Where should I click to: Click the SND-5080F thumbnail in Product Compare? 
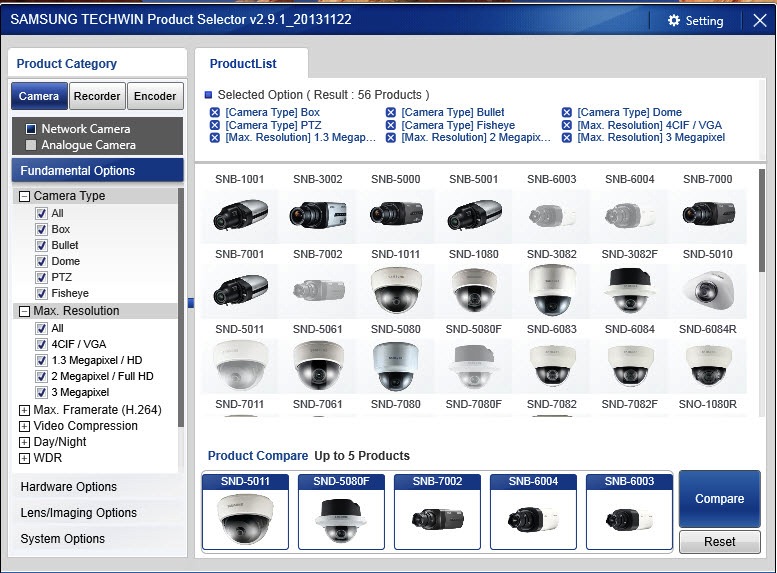(339, 517)
